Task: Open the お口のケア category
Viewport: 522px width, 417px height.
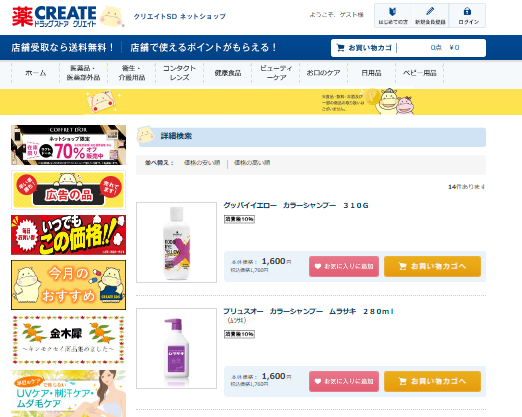Action: (323, 73)
